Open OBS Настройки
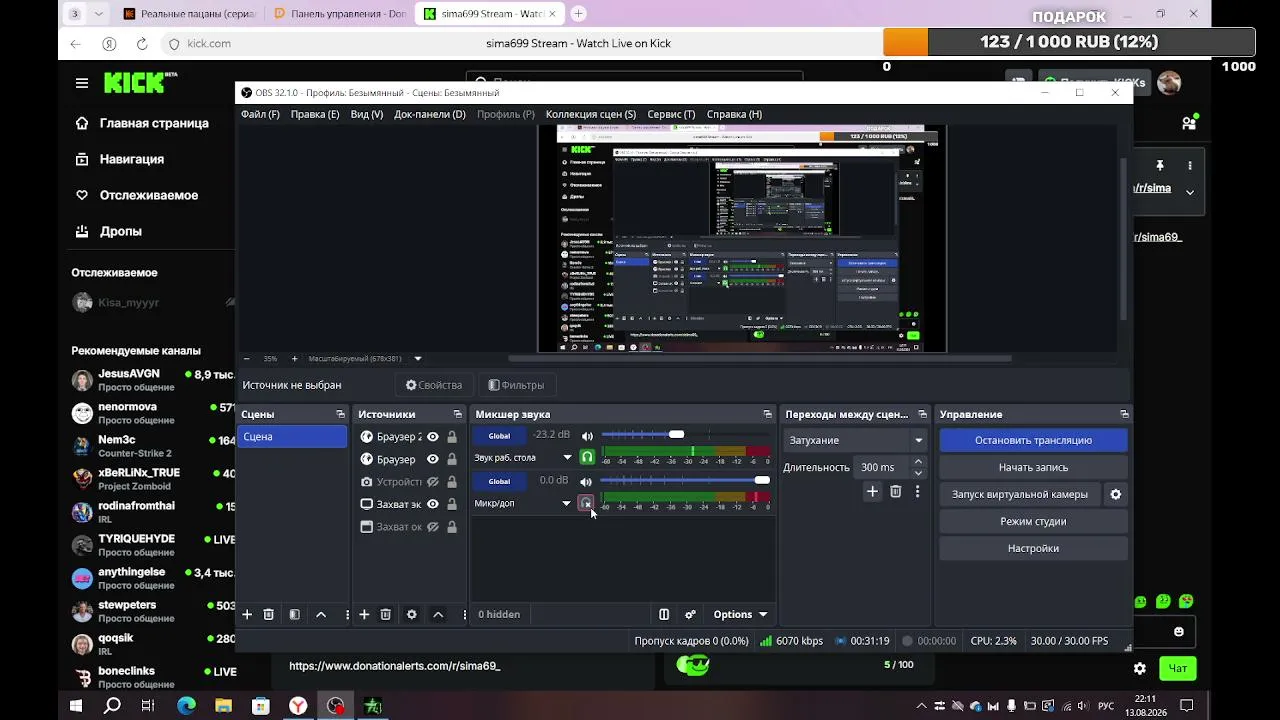Image resolution: width=1280 pixels, height=720 pixels. point(1033,548)
